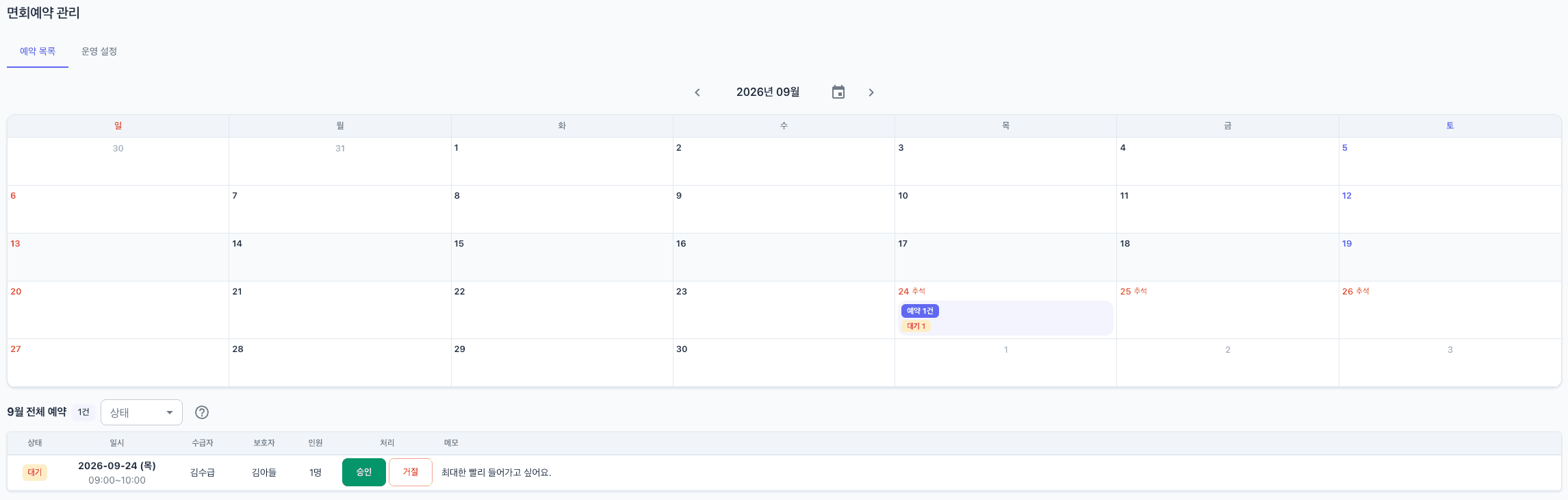
Task: Click the 일시 column header
Action: click(x=117, y=443)
